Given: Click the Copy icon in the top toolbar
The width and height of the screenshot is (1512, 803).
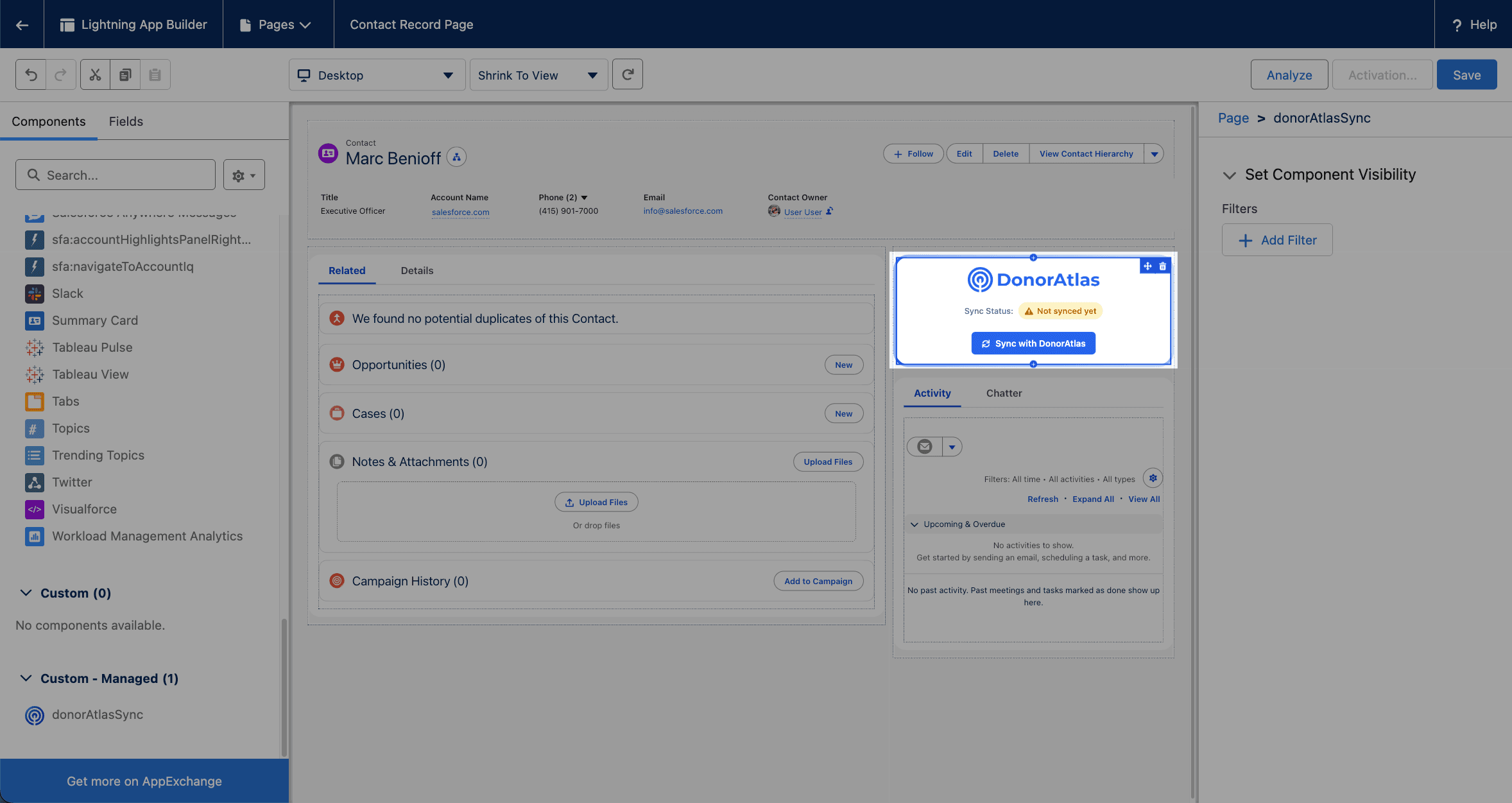Looking at the screenshot, I should pos(125,74).
